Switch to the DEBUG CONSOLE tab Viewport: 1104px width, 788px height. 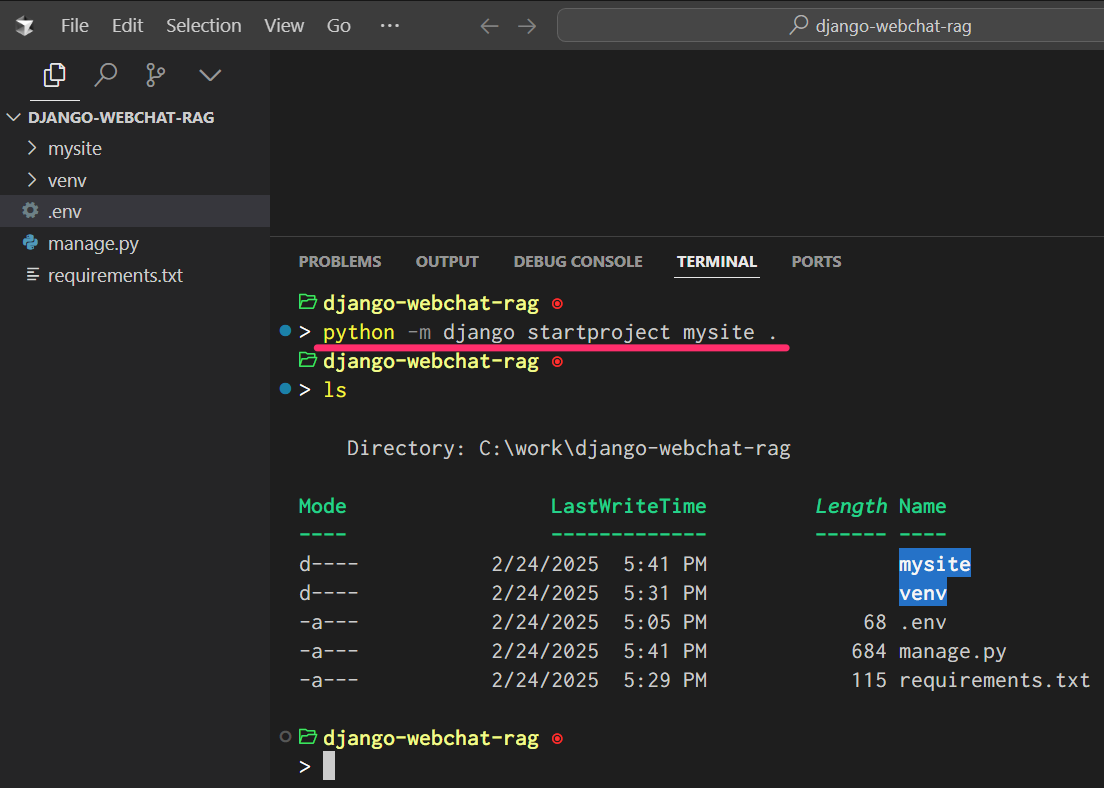(577, 261)
